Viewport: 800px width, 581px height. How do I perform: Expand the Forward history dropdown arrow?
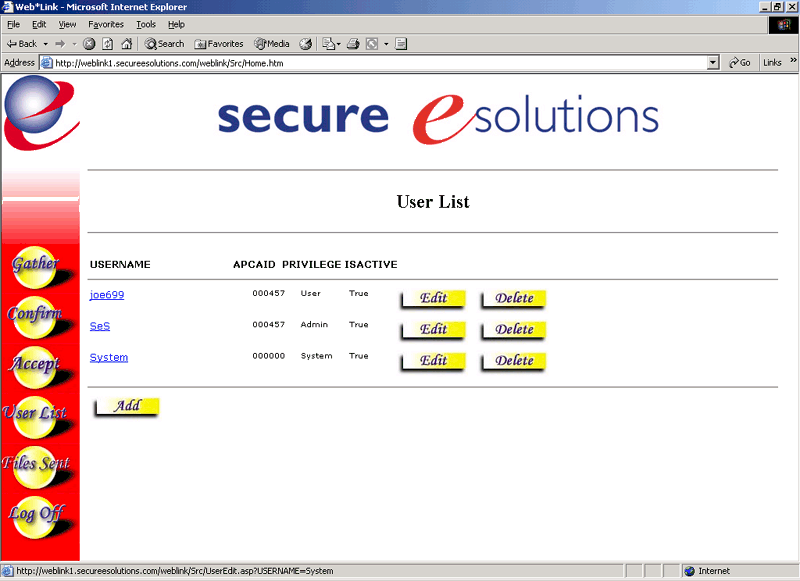coord(74,44)
